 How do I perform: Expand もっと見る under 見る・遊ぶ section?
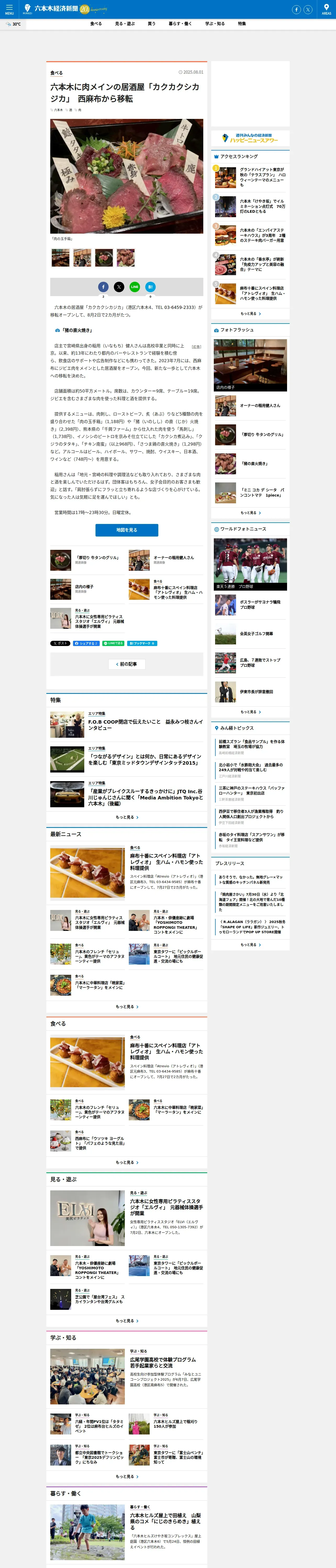pos(127,1320)
